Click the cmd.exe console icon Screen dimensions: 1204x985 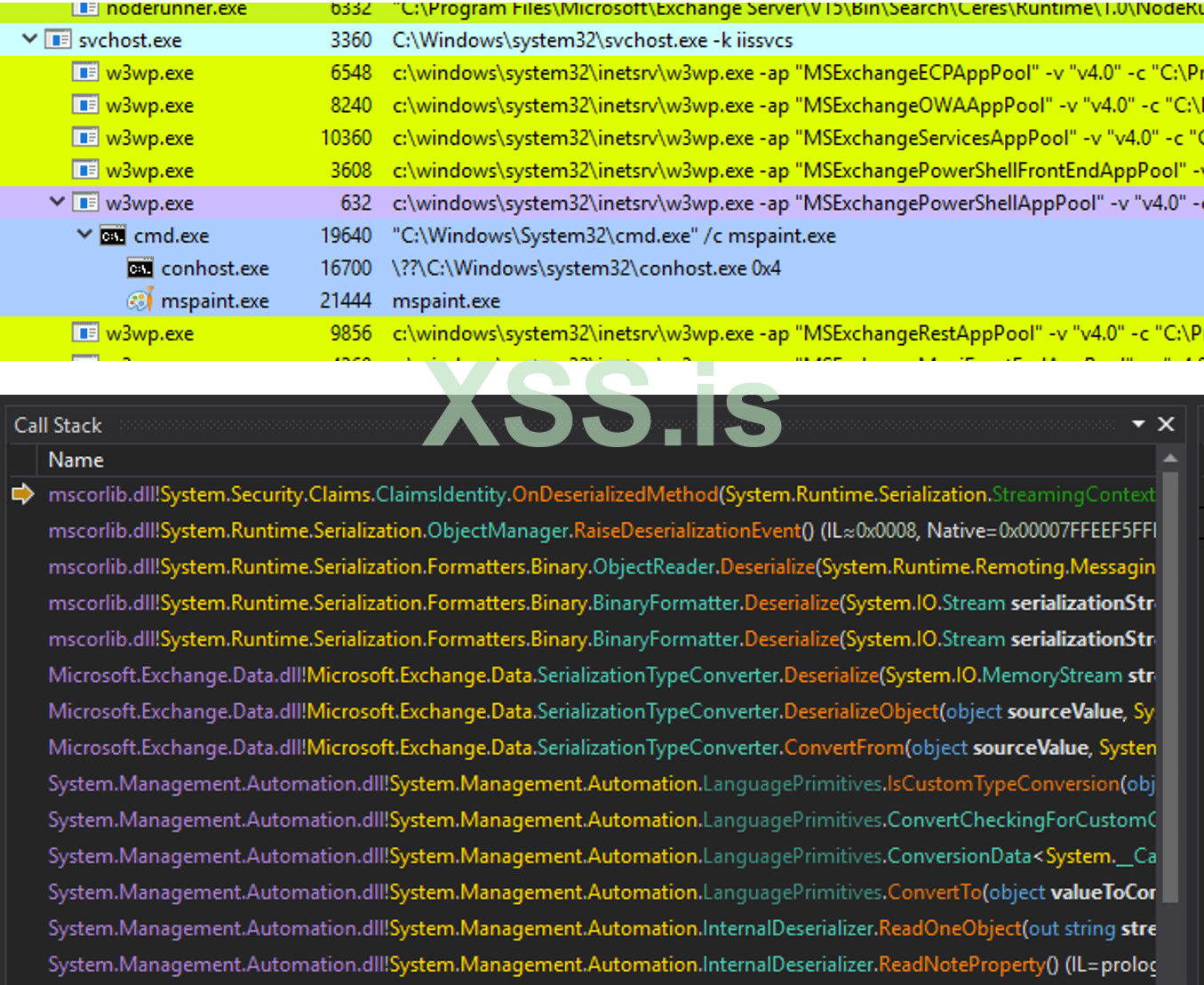[x=113, y=235]
